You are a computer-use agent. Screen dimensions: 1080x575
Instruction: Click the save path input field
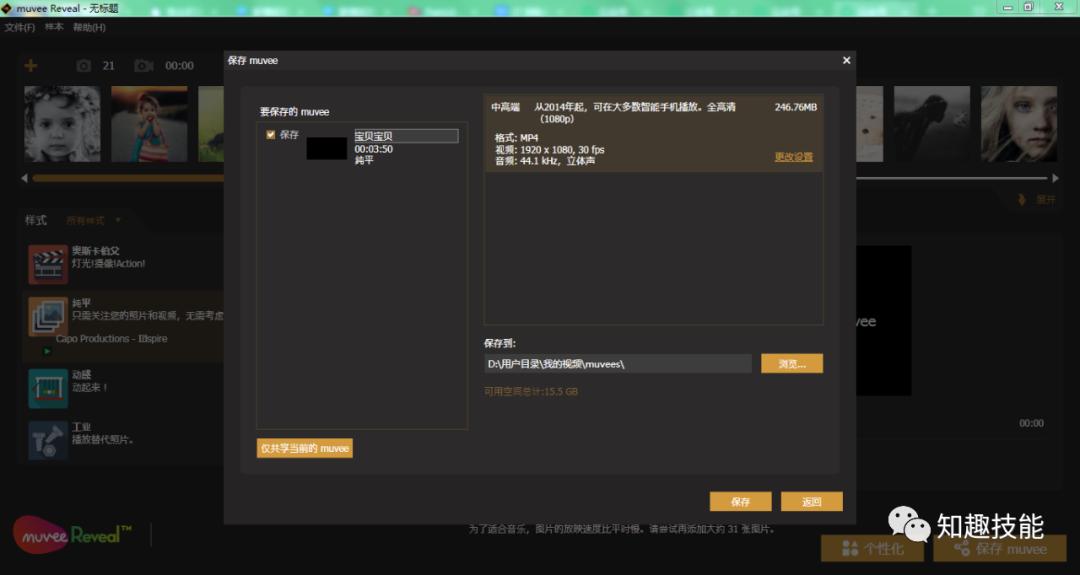pos(618,364)
